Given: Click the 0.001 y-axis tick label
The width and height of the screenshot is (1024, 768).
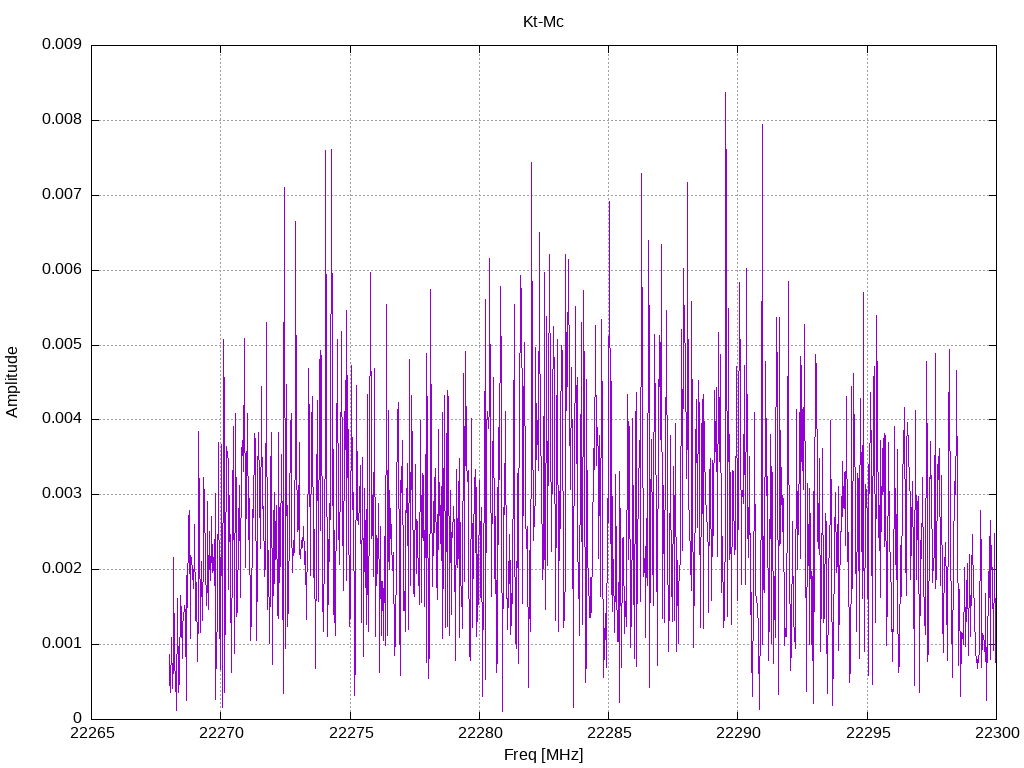Looking at the screenshot, I should pos(62,643).
